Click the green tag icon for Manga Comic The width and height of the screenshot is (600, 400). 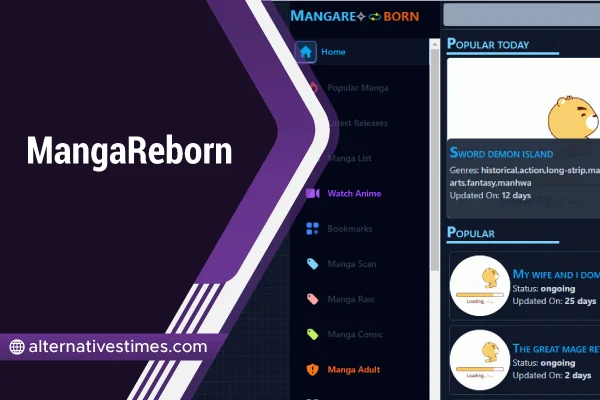pyautogui.click(x=313, y=334)
